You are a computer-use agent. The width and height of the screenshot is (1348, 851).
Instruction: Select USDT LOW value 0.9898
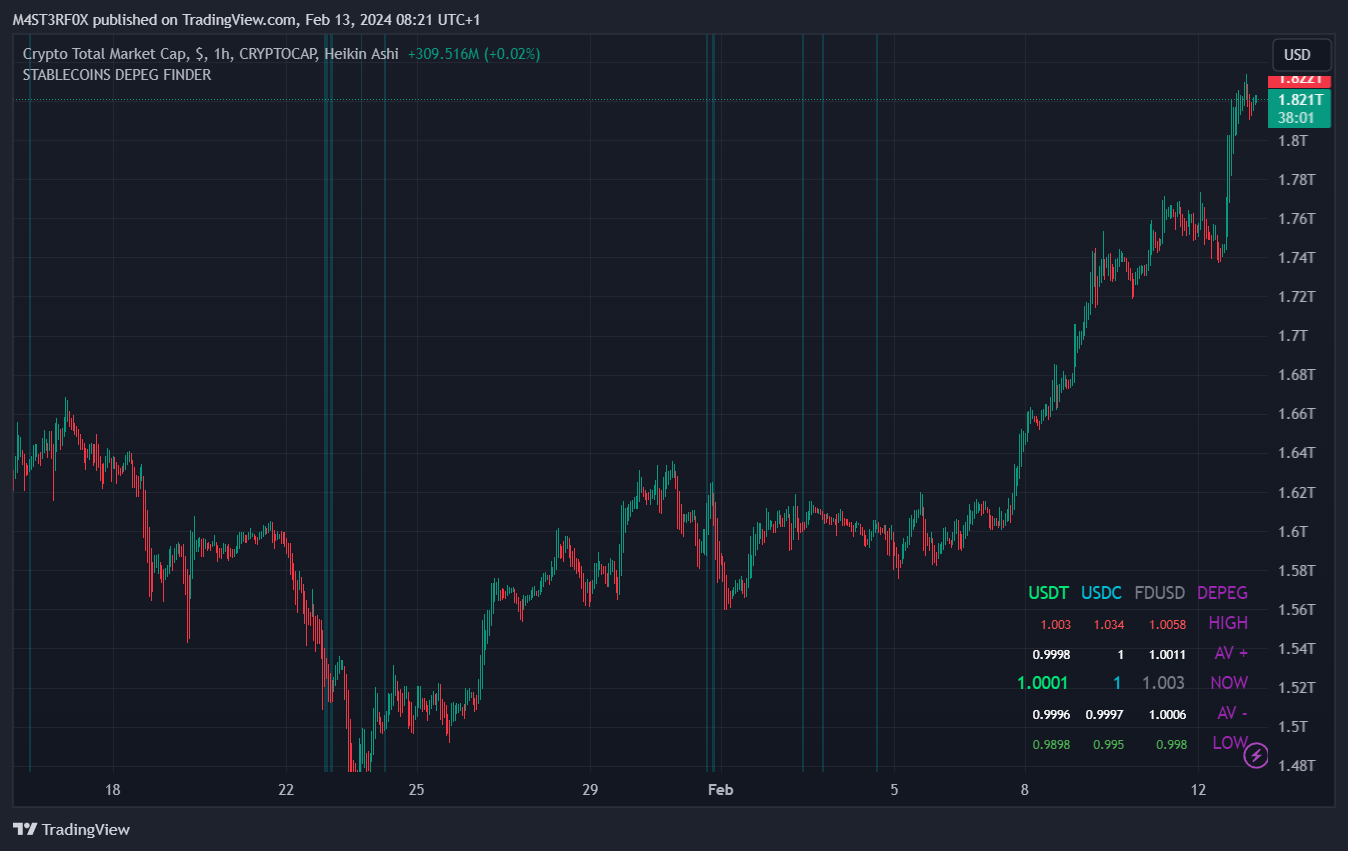tap(1051, 744)
